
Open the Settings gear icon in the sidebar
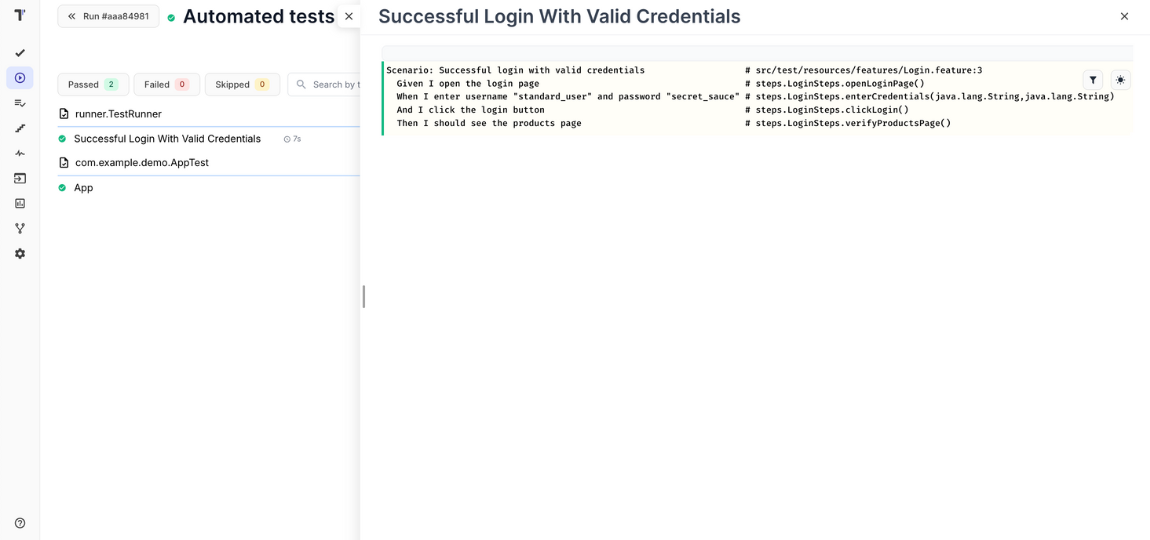19,254
